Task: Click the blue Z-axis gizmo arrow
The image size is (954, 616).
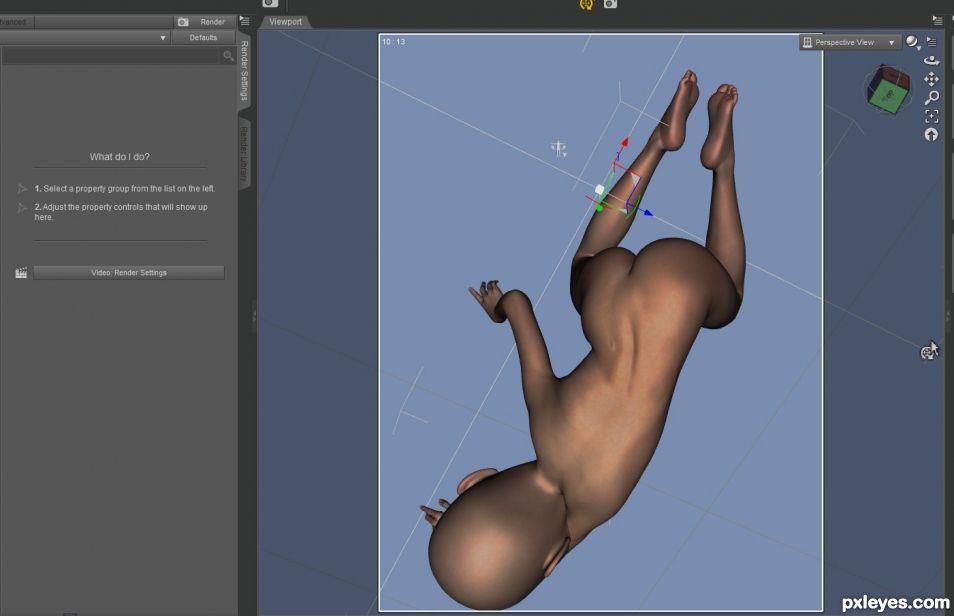Action: [x=648, y=213]
